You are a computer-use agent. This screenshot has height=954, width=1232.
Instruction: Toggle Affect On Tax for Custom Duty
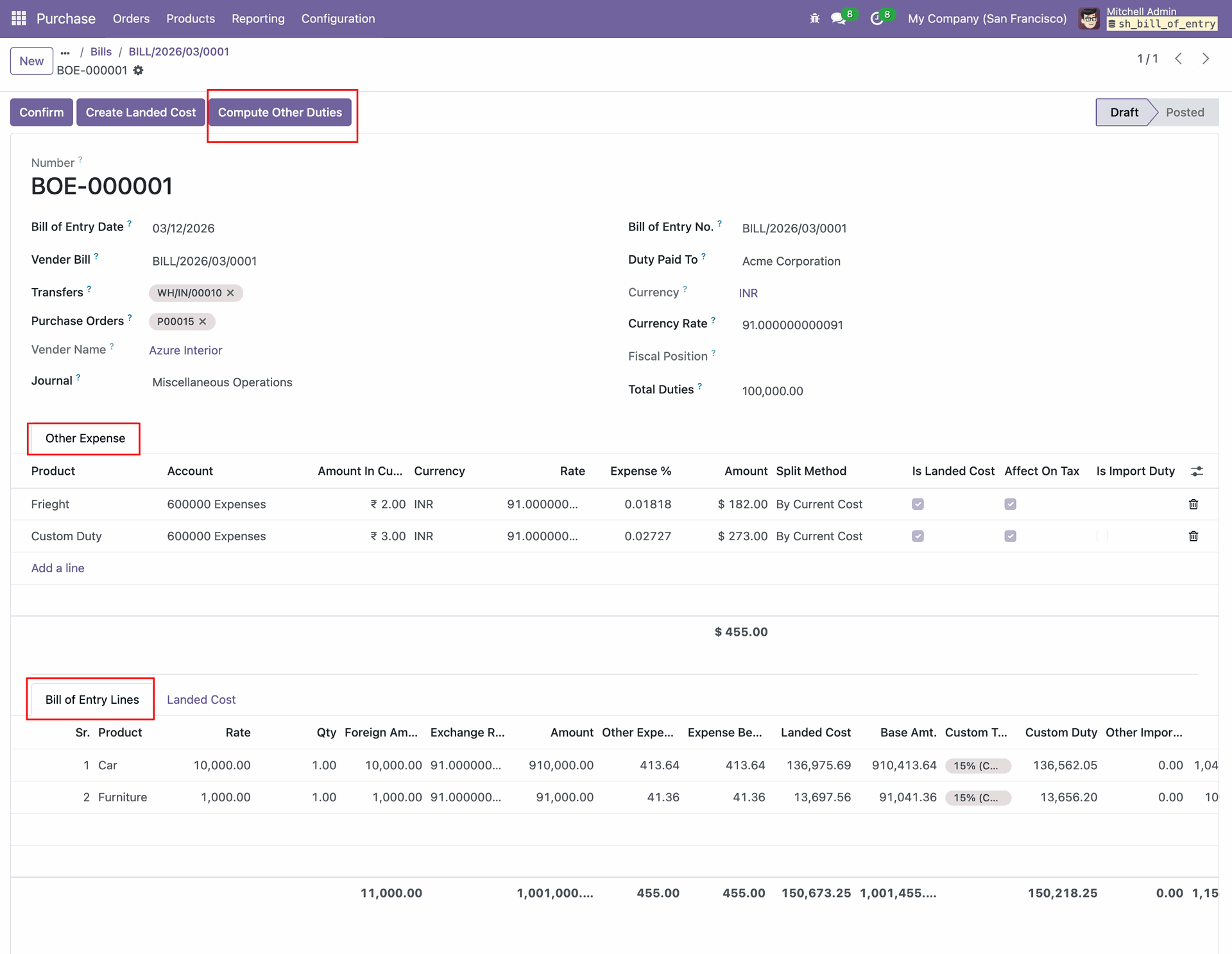click(x=1010, y=536)
